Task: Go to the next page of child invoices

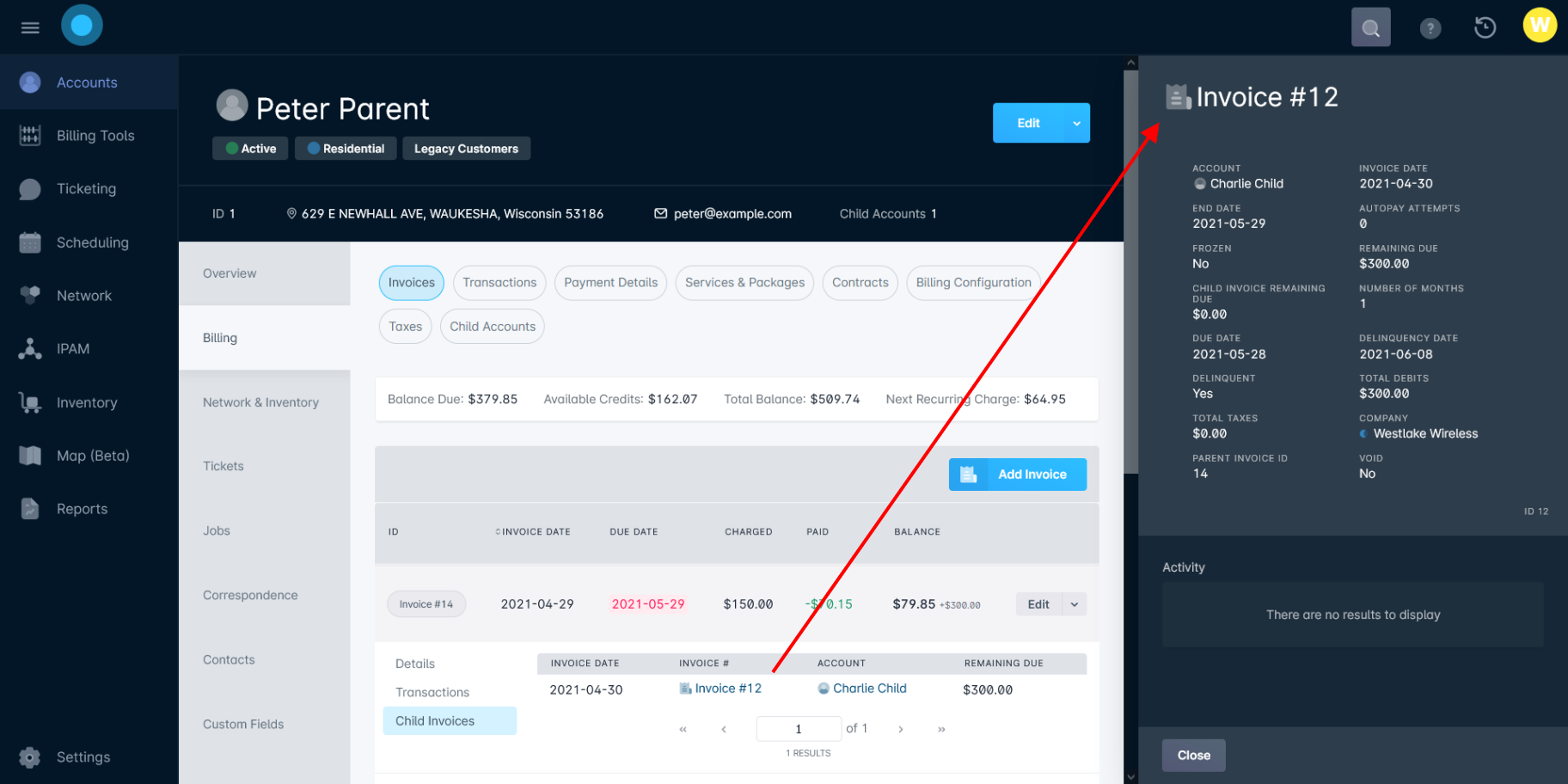Action: click(900, 729)
